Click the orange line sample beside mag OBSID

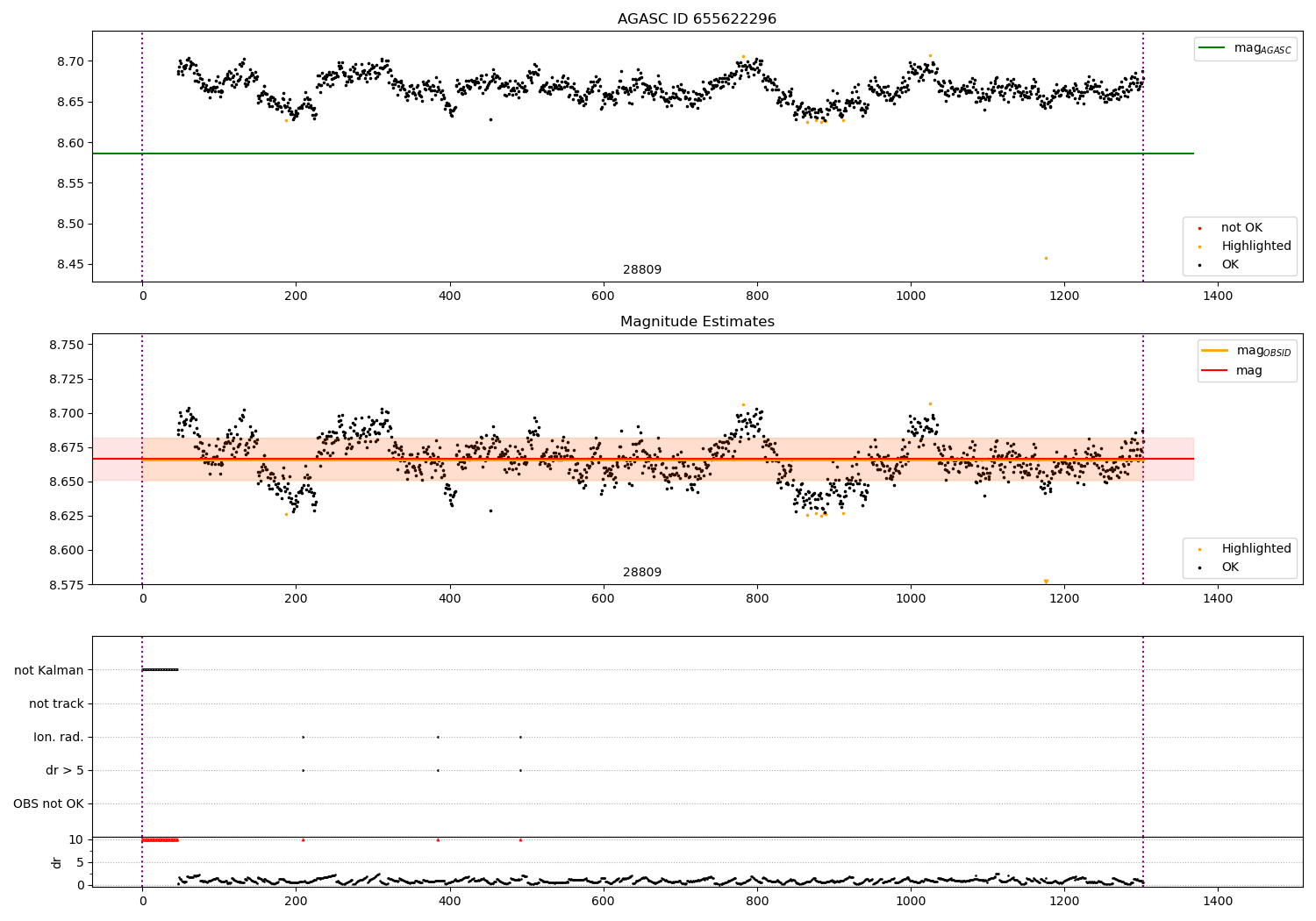[1214, 351]
